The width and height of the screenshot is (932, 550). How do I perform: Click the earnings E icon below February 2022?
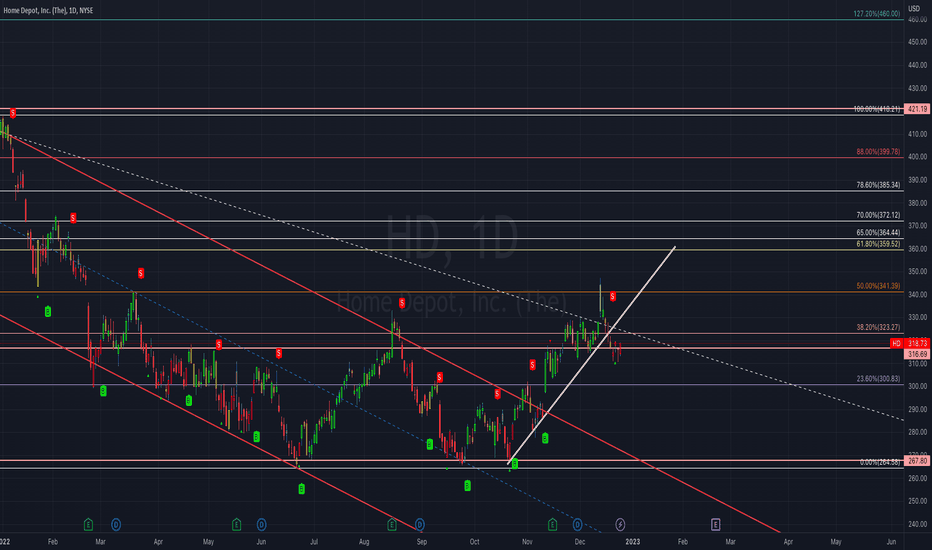[x=88, y=524]
